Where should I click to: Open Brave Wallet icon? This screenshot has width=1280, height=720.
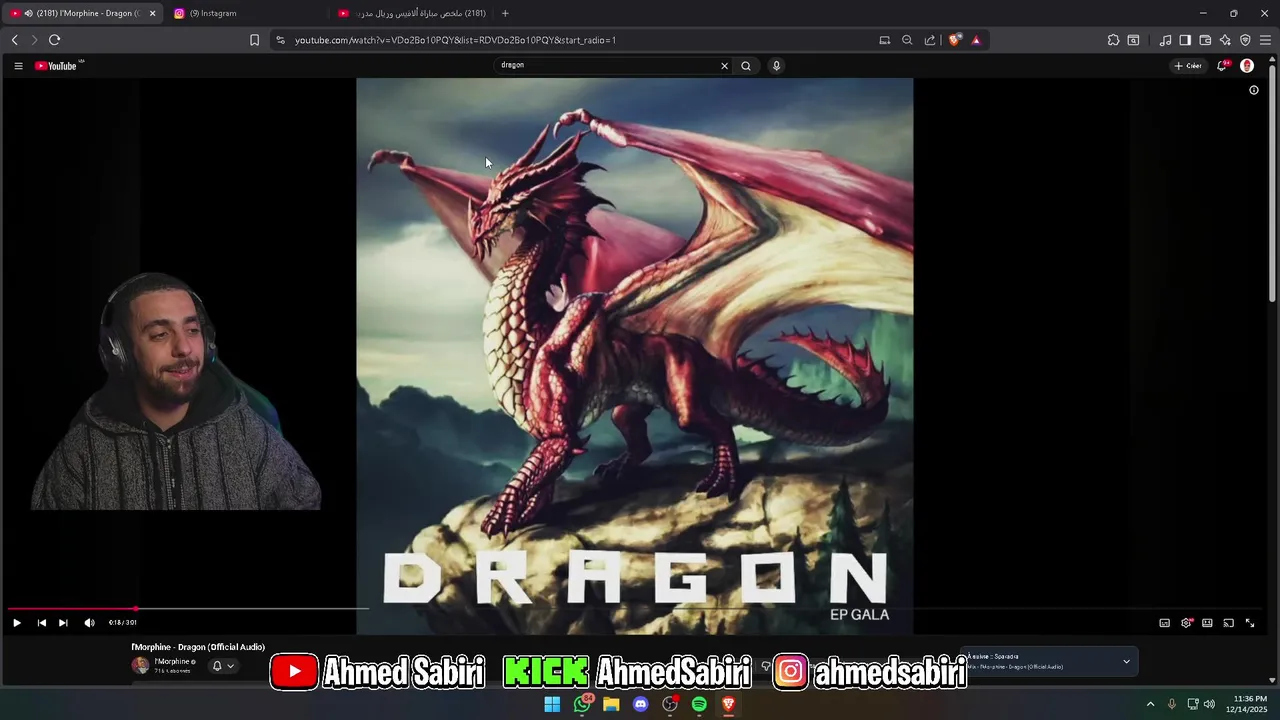(x=1205, y=40)
